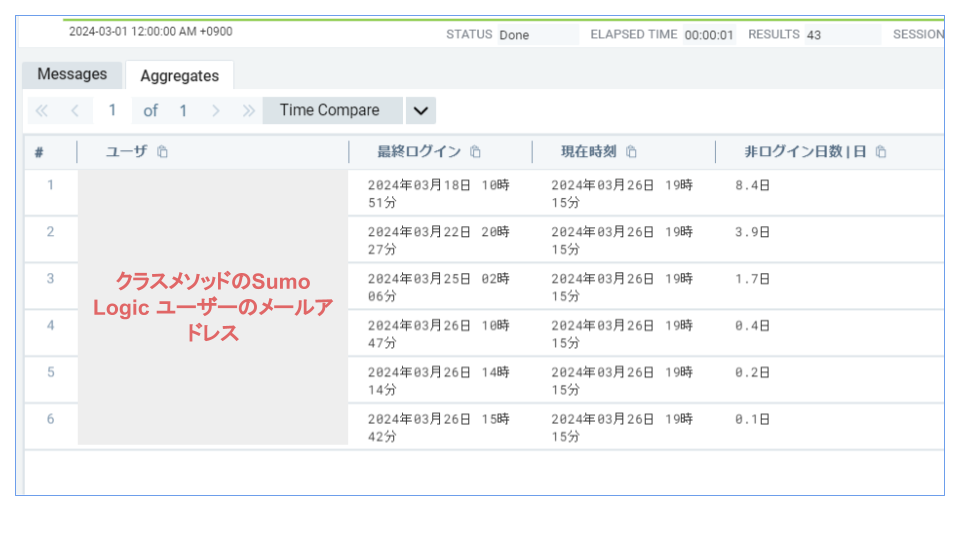Copy the ユーザ column via clipboard icon

pyautogui.click(x=162, y=152)
